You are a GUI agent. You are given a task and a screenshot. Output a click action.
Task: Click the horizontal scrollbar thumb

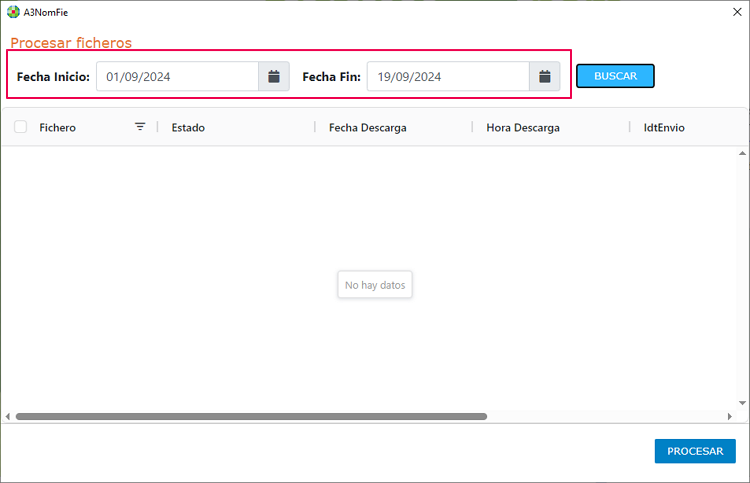point(251,417)
